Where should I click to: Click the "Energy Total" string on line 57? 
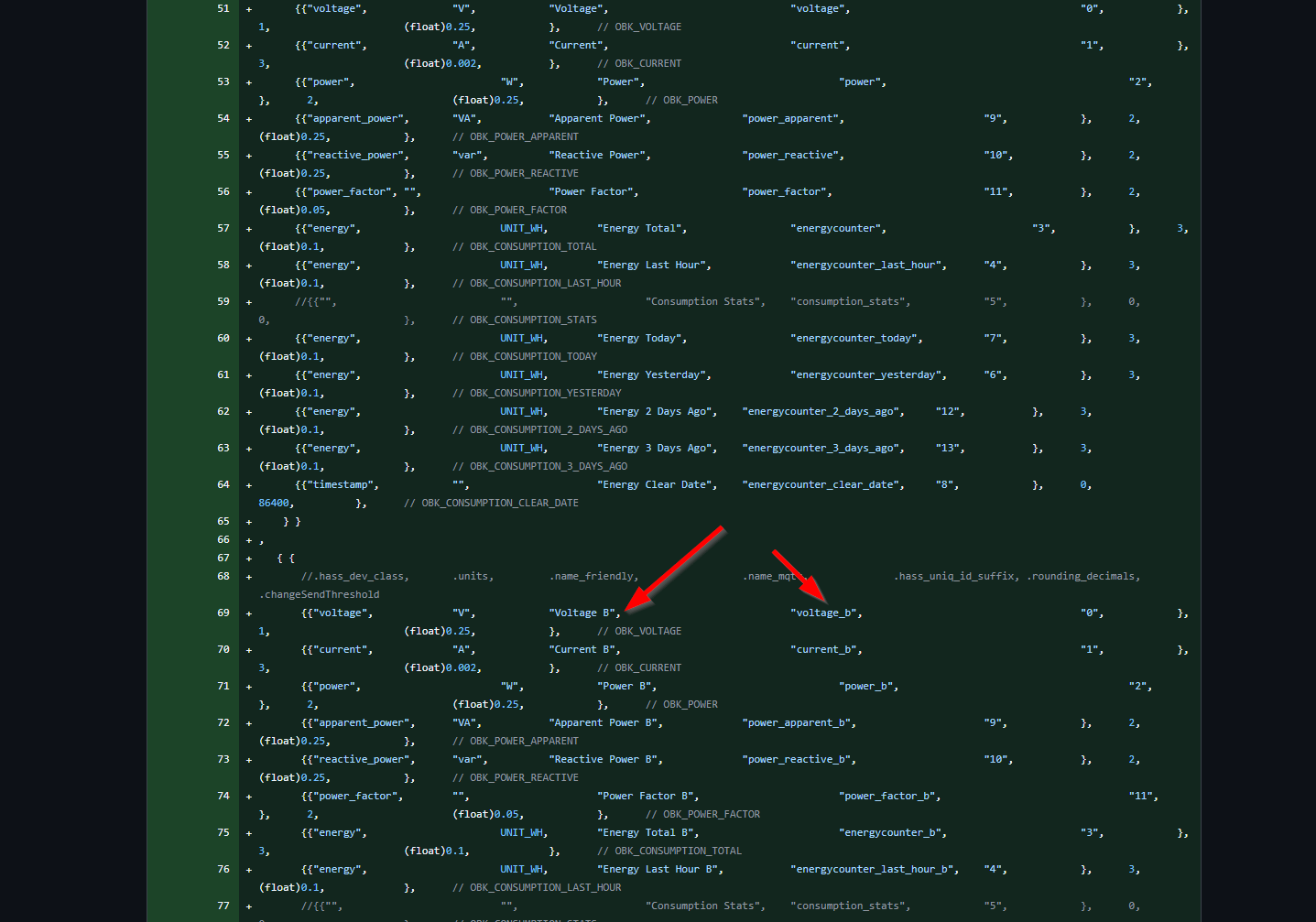(x=640, y=228)
